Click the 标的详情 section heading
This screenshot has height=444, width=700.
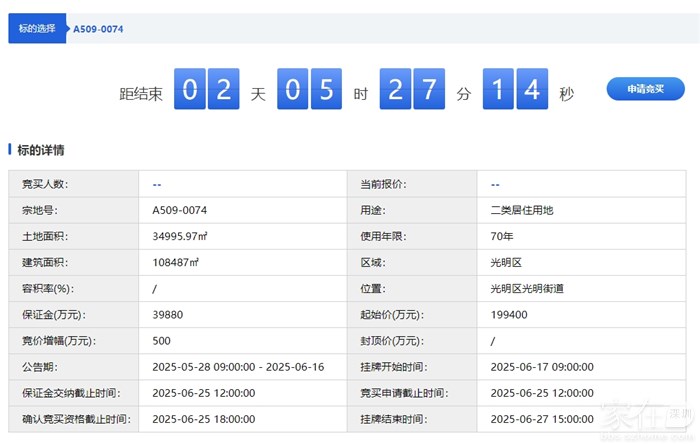pyautogui.click(x=41, y=150)
